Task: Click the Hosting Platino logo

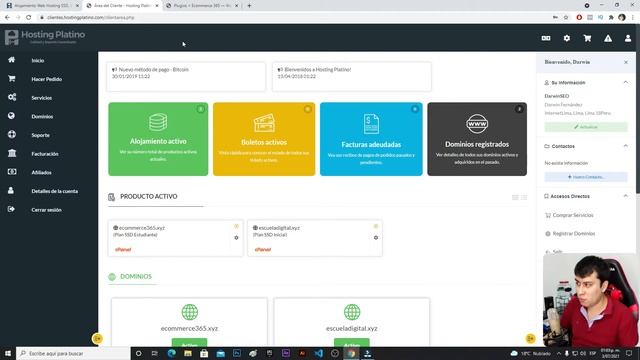Action: pyautogui.click(x=45, y=37)
